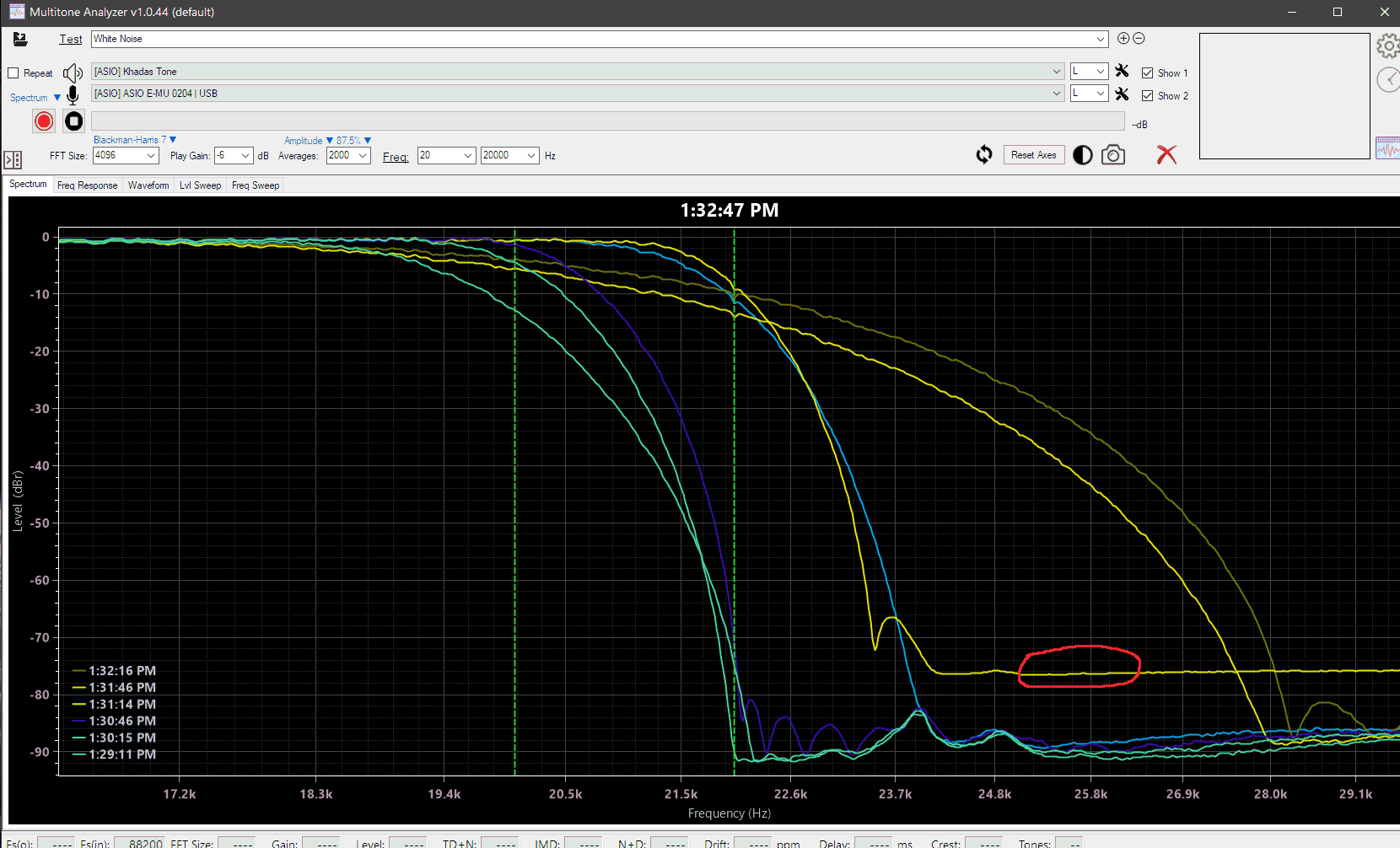
Task: Toggle the contrast half-circle theme icon
Action: [x=1083, y=155]
